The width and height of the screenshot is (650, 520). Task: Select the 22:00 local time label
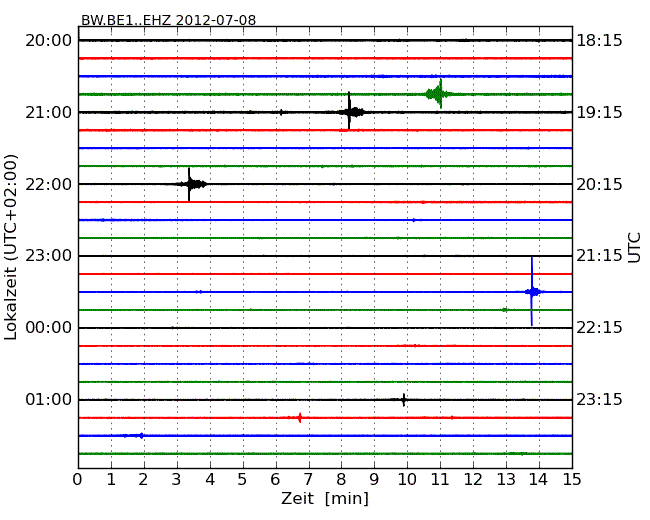coord(49,184)
